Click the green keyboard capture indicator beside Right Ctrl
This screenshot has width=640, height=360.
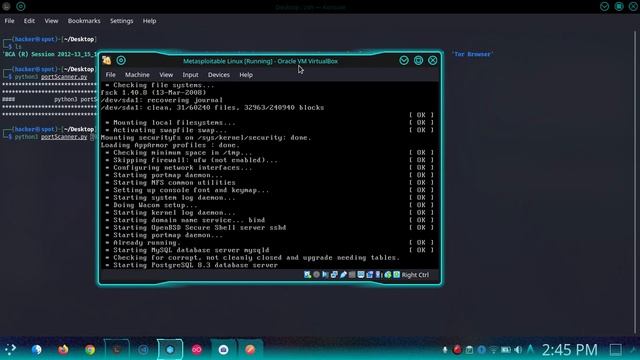(396, 275)
